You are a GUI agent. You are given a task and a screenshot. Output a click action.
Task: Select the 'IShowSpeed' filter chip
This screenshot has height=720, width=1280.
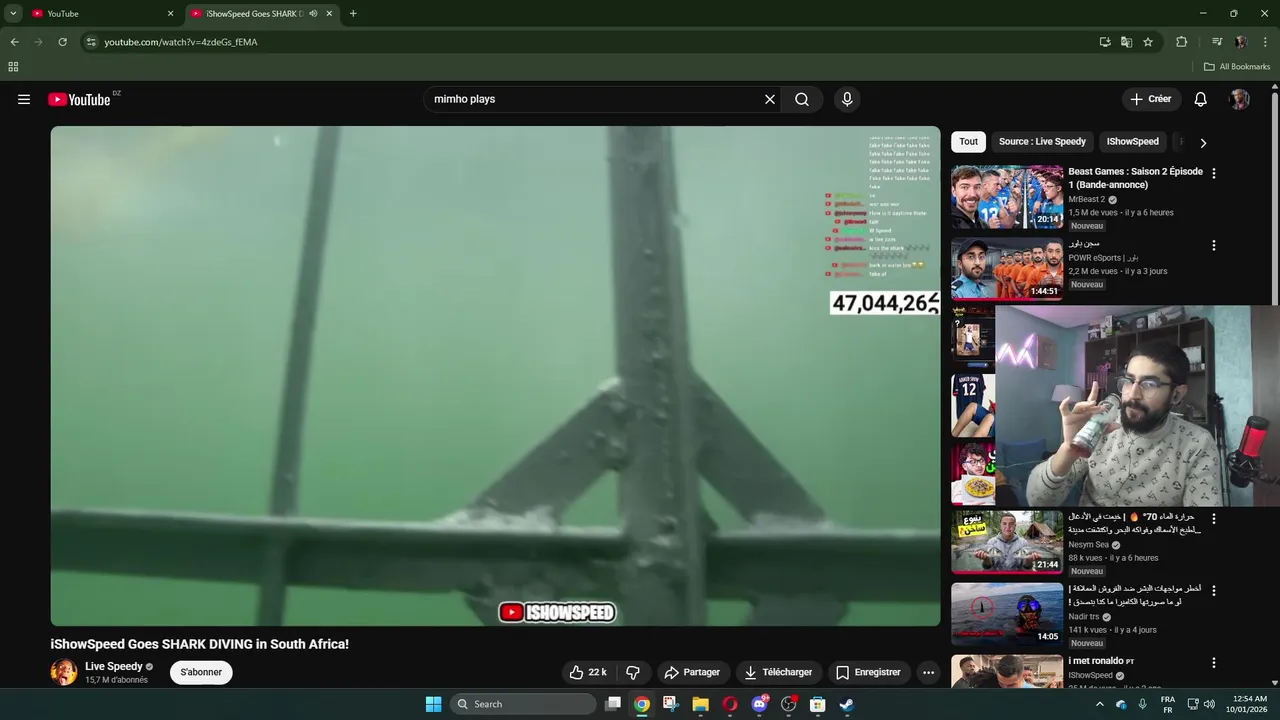1132,142
